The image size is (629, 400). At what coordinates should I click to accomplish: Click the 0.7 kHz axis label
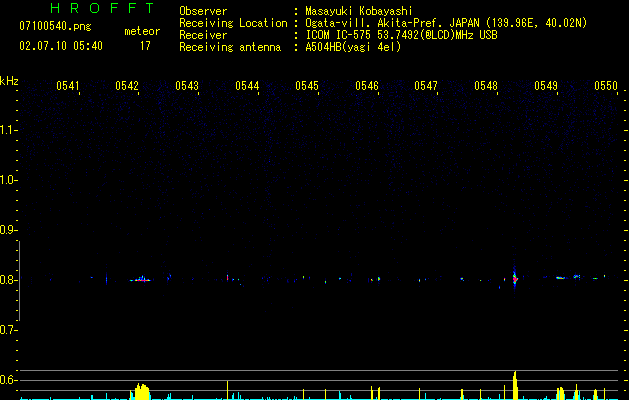[x=8, y=330]
